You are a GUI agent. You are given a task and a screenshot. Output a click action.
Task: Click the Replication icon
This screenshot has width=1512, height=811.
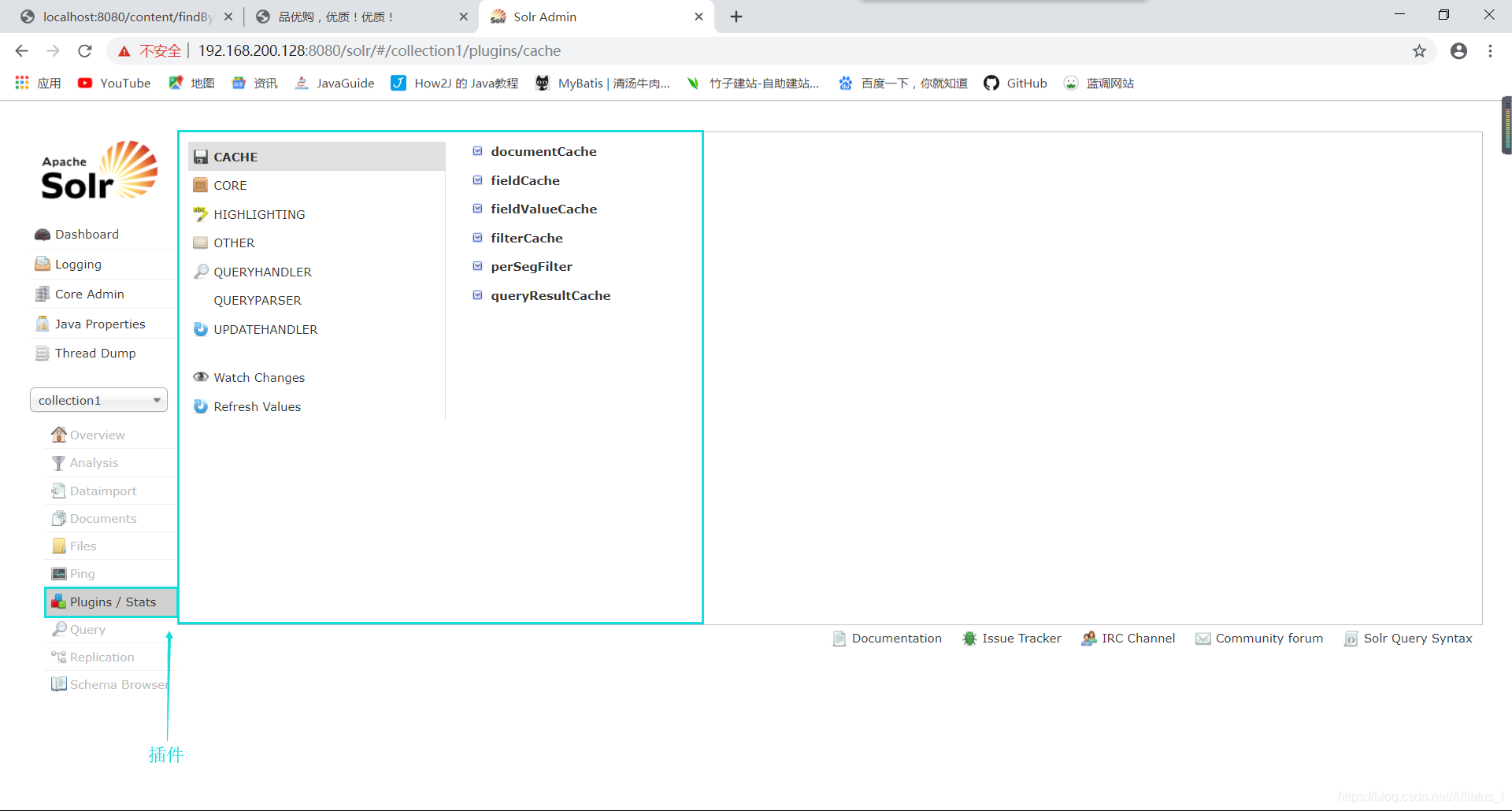pos(59,657)
